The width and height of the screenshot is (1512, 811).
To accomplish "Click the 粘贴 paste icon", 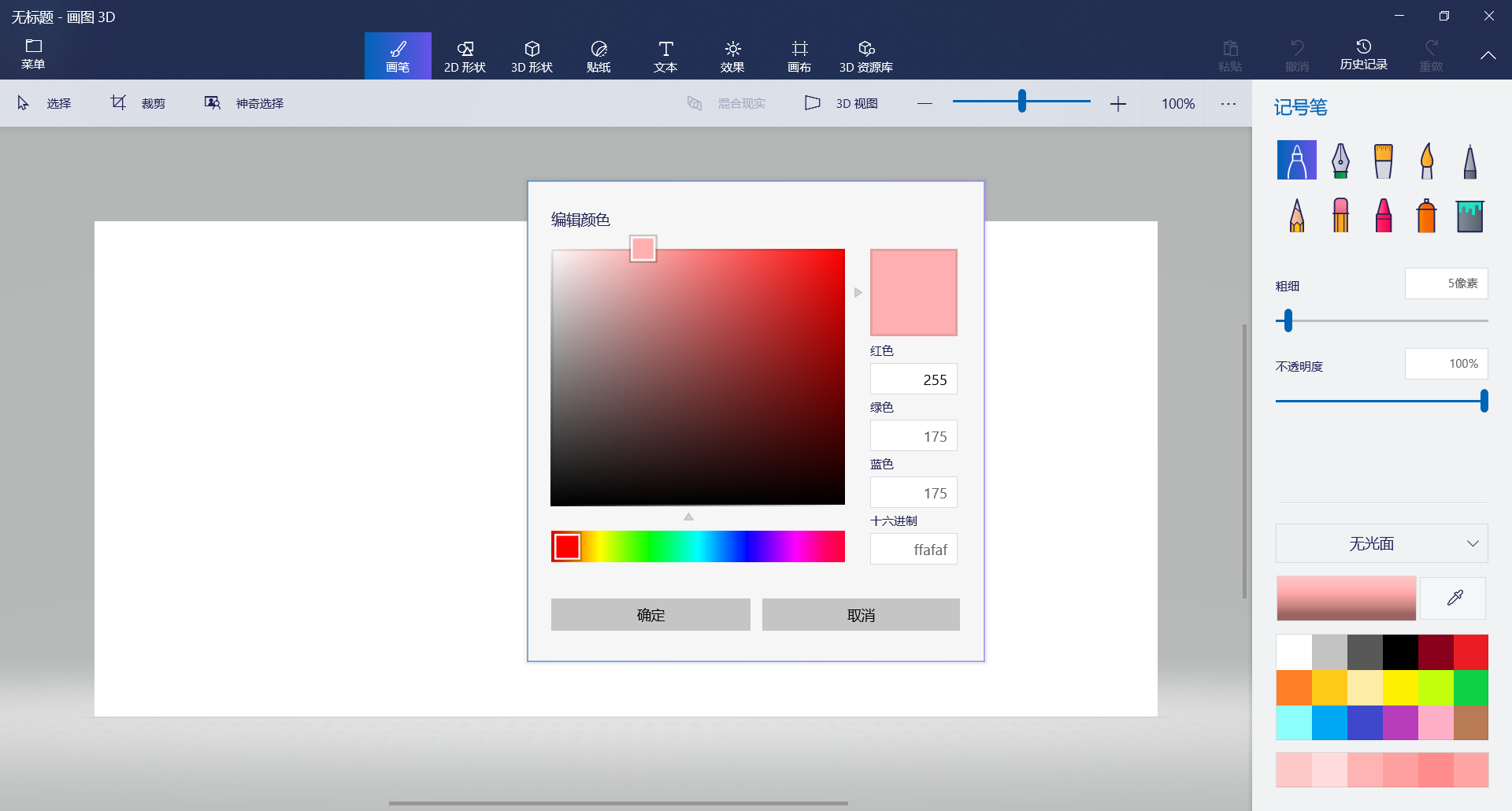I will [x=1230, y=56].
